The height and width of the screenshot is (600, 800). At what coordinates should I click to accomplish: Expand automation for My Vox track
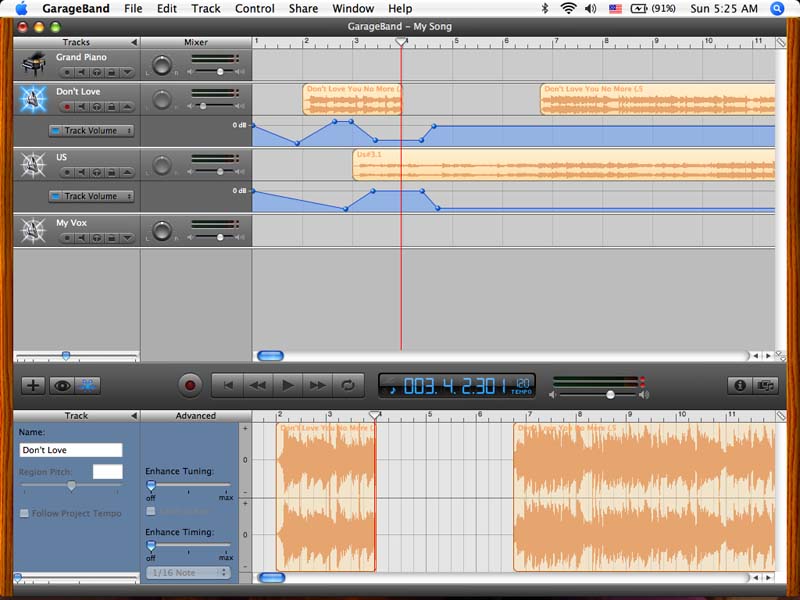click(127, 238)
